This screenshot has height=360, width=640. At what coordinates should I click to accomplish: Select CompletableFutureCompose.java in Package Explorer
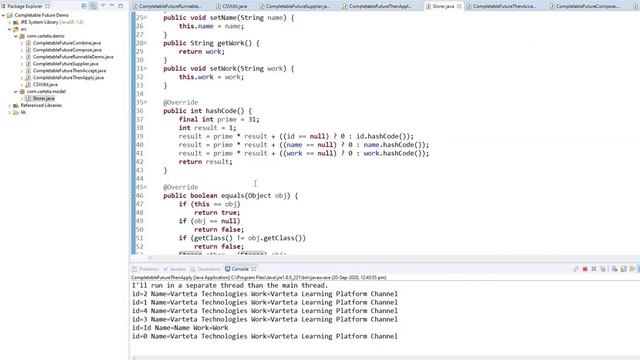click(x=67, y=50)
